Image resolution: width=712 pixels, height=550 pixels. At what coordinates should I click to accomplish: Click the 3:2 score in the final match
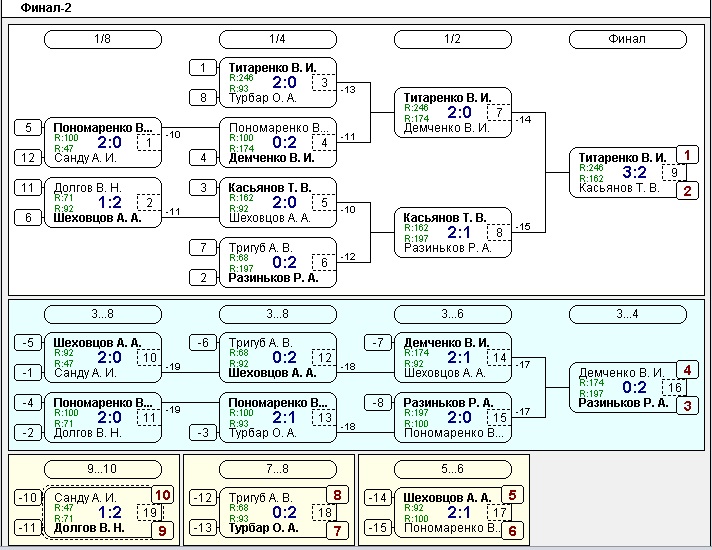point(634,172)
